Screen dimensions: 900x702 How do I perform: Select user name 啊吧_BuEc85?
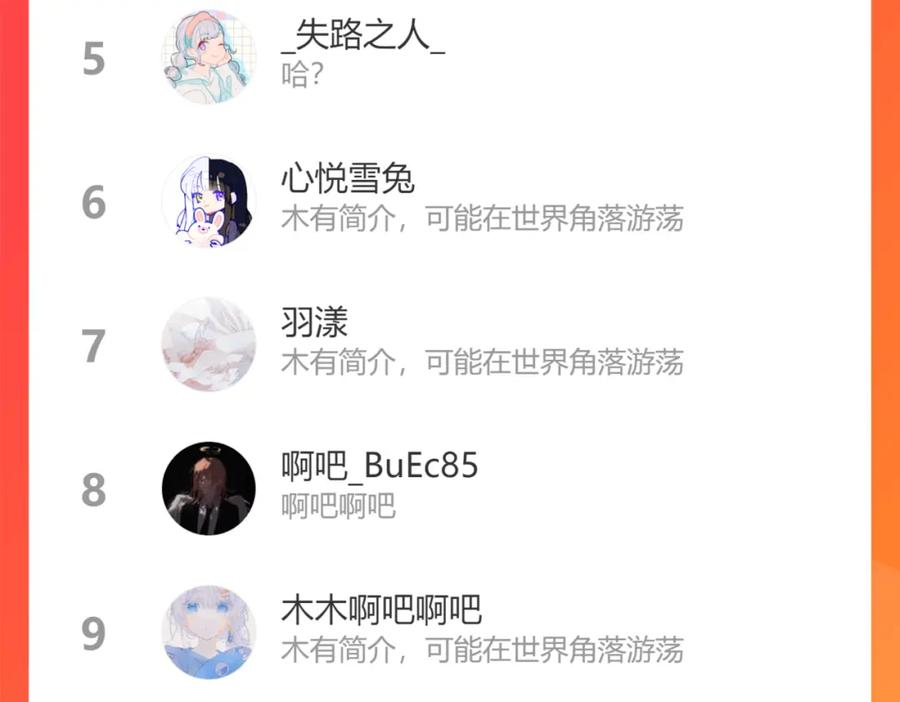379,466
